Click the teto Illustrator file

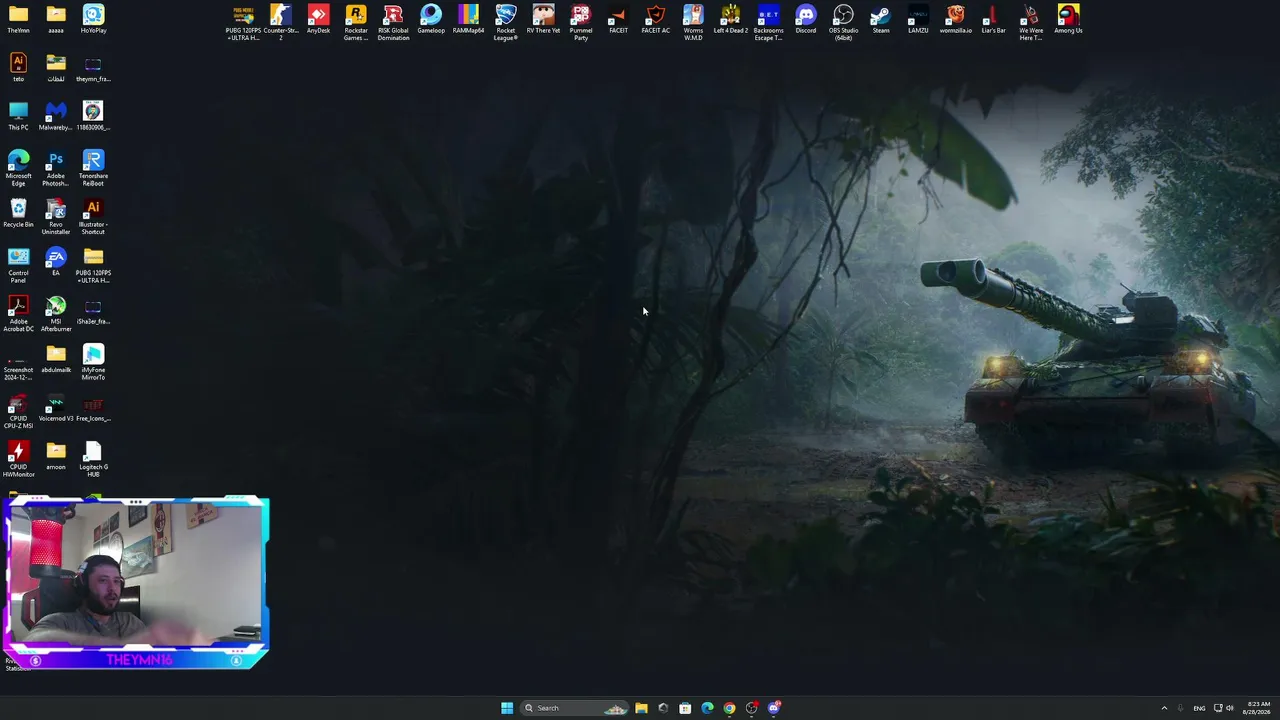[18, 68]
